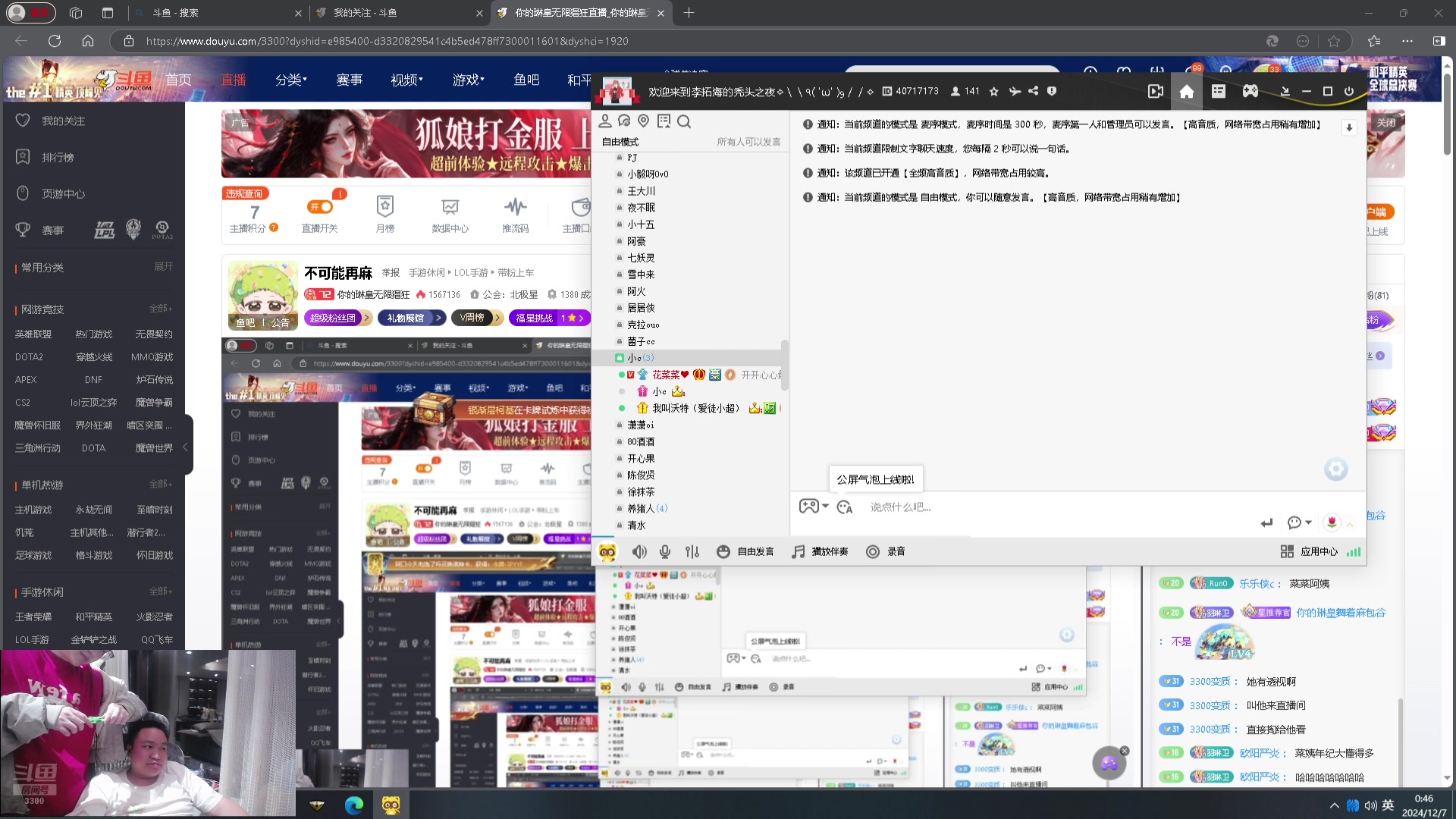Screen dimensions: 1456x819
Task: Open V周榜 button
Action: click(x=476, y=318)
